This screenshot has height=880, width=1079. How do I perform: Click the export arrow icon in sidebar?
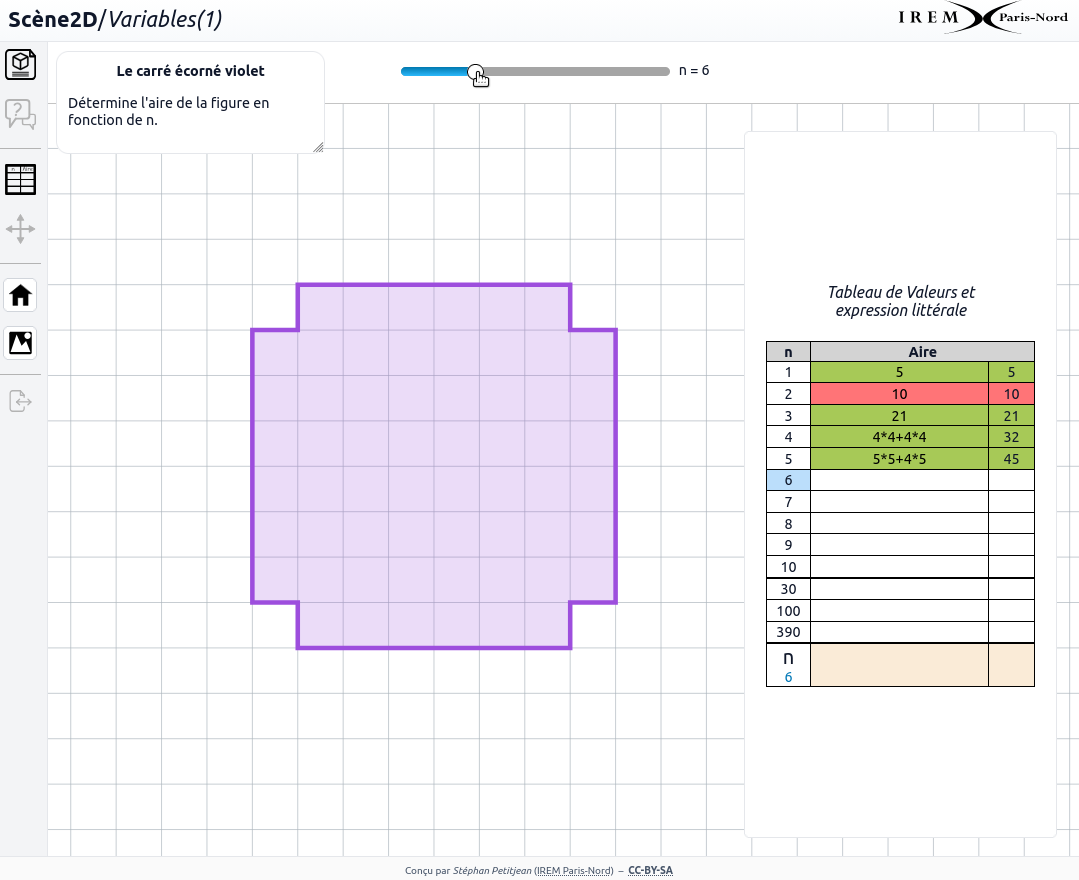coord(21,401)
